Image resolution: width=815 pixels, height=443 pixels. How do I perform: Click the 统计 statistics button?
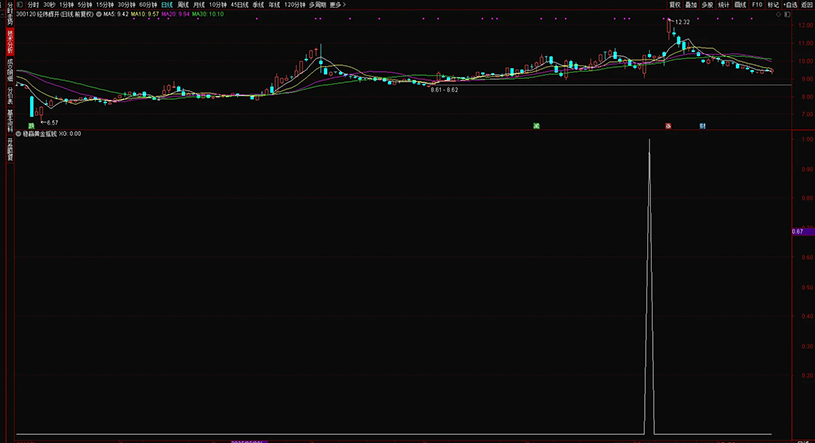coord(724,5)
